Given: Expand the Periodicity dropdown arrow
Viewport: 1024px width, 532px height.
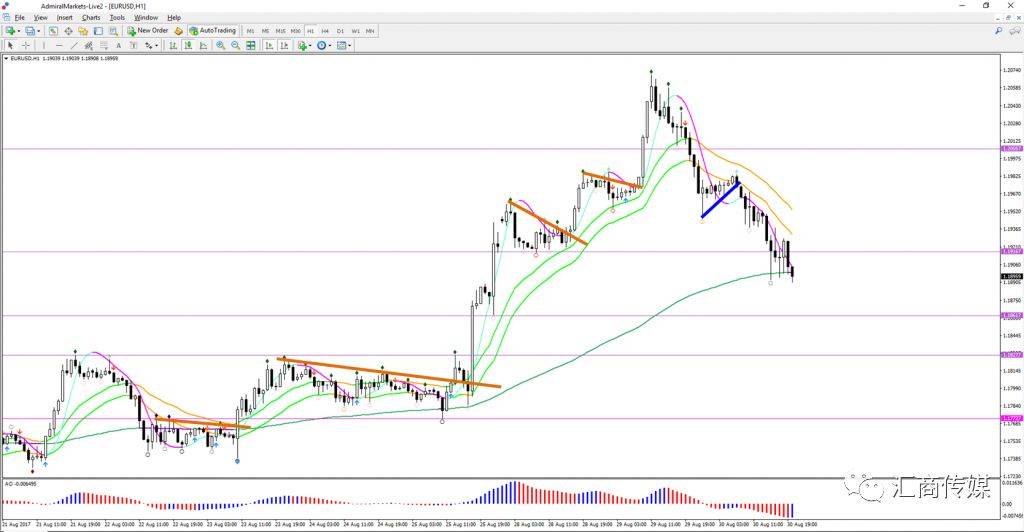Looking at the screenshot, I should pyautogui.click(x=330, y=46).
